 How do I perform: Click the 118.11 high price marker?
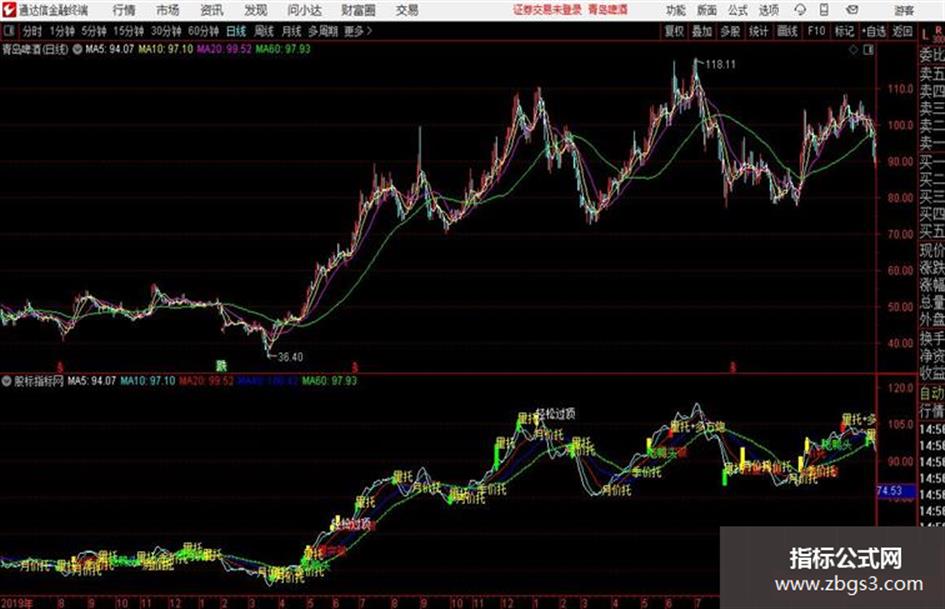[x=720, y=64]
